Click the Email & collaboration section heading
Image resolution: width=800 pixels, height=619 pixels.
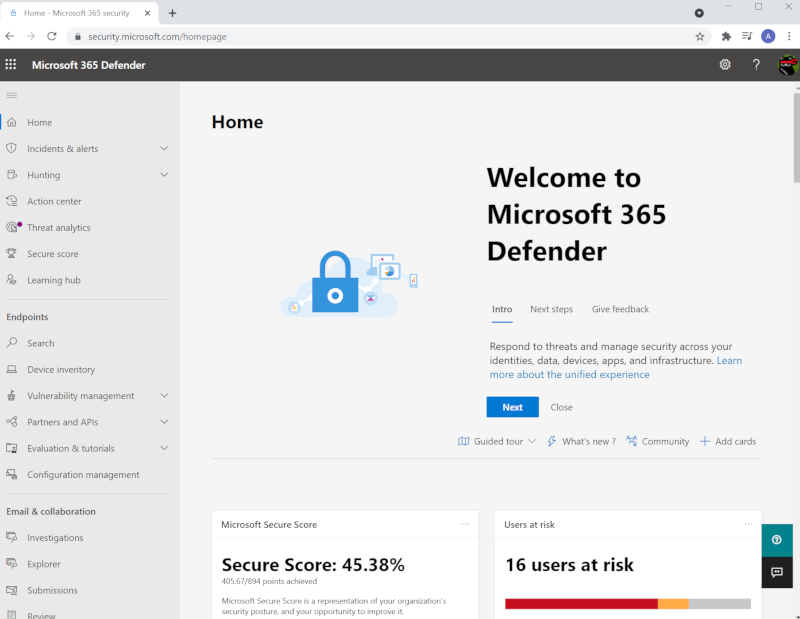coord(51,511)
